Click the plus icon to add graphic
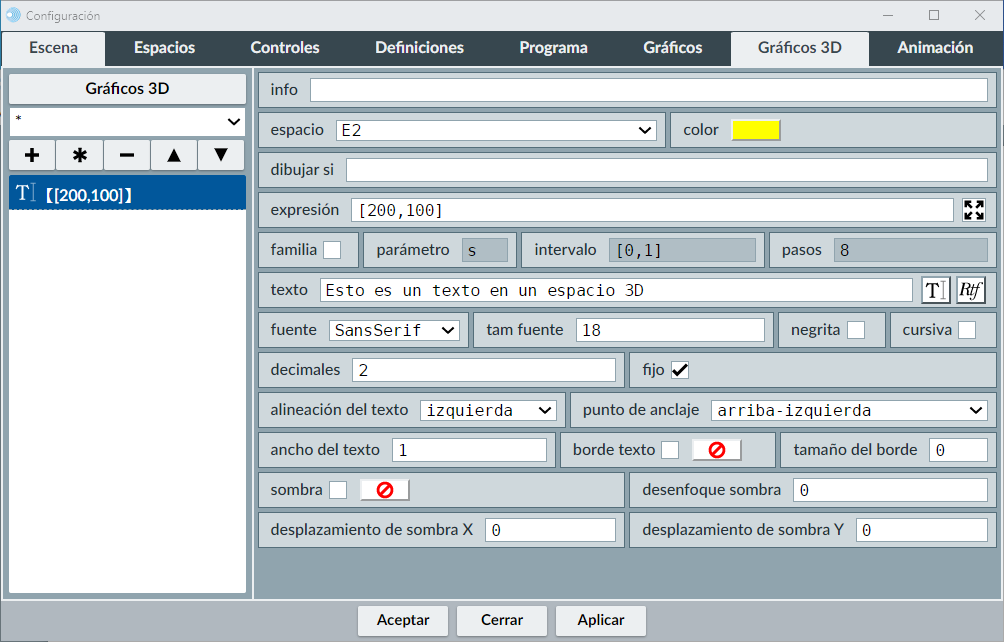 [x=32, y=155]
